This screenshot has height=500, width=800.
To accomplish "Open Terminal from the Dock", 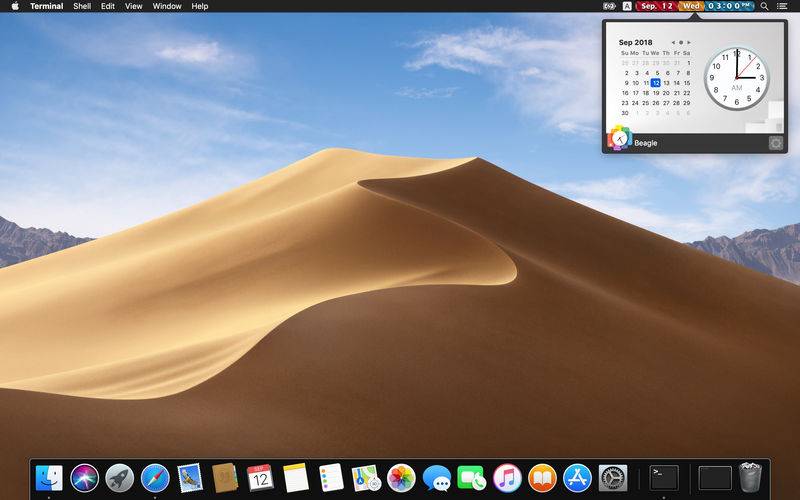I will [663, 478].
